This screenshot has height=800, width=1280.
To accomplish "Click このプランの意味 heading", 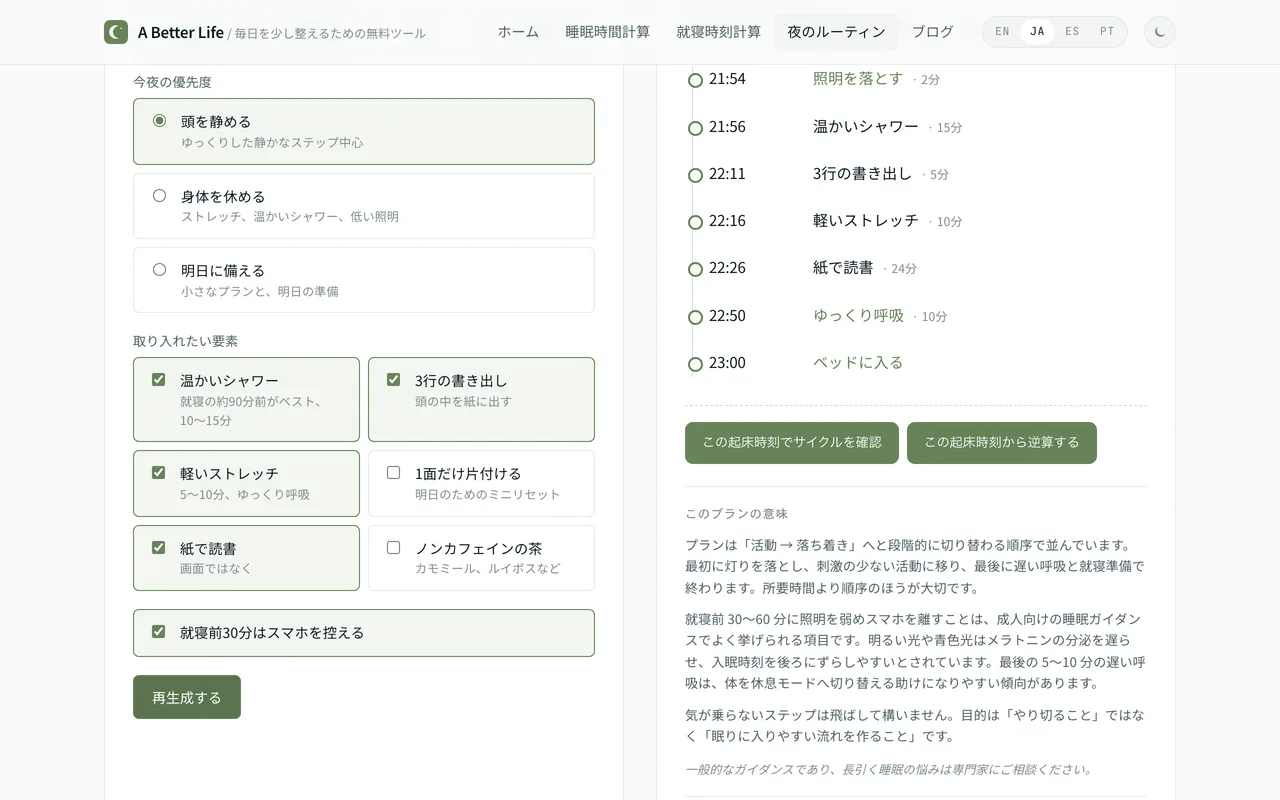I will click(x=736, y=514).
